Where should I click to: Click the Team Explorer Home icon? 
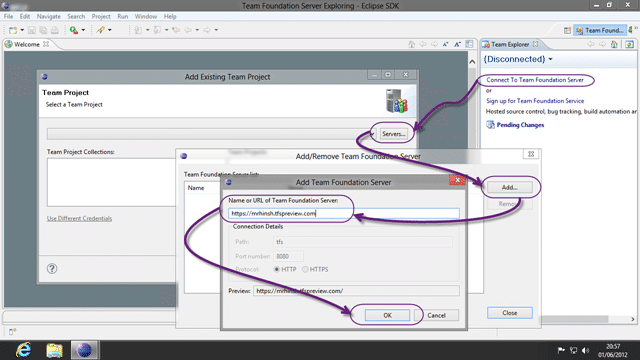614,44
